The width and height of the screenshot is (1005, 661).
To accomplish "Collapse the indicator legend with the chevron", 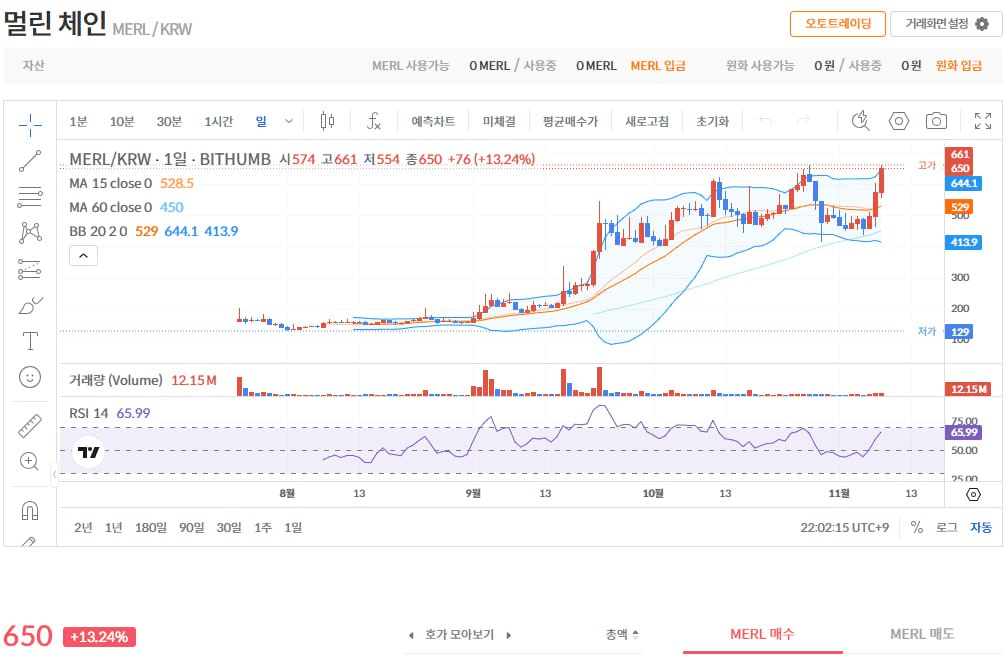I will coord(83,255).
